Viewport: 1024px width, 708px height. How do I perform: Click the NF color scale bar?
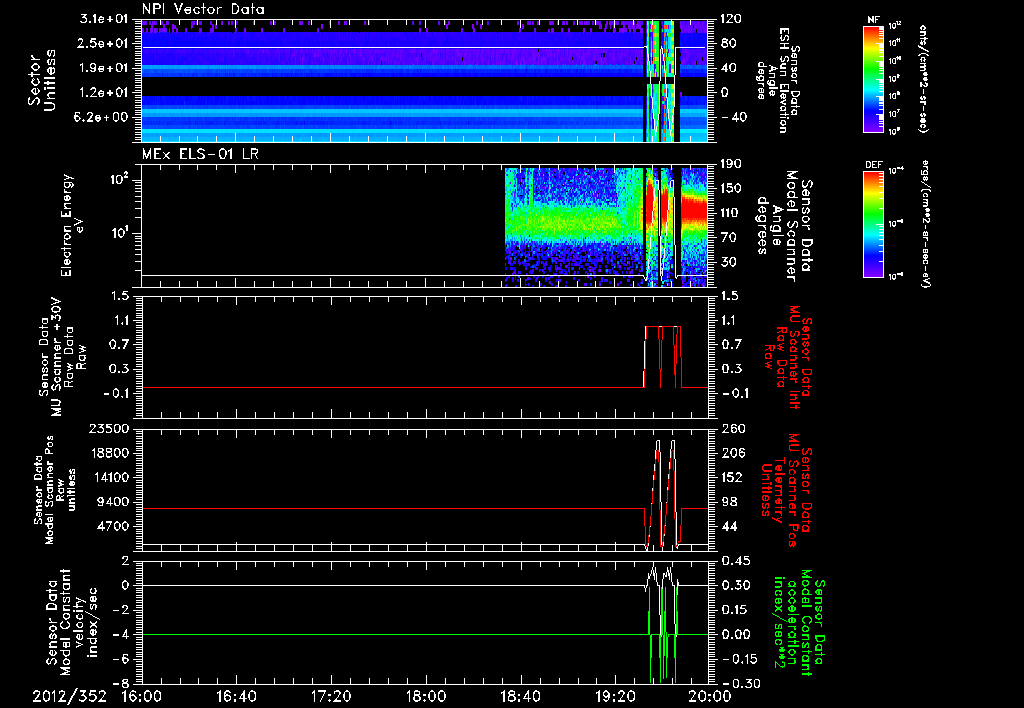coord(872,79)
